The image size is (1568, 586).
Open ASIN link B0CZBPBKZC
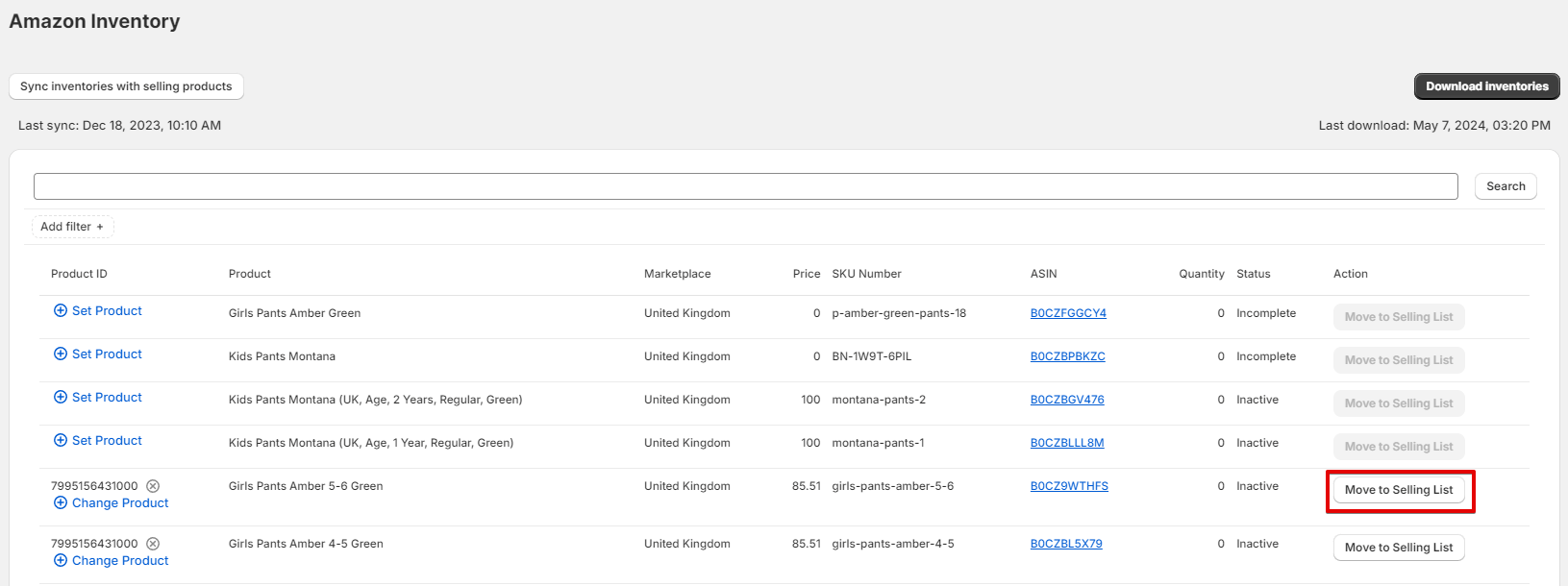(x=1067, y=356)
